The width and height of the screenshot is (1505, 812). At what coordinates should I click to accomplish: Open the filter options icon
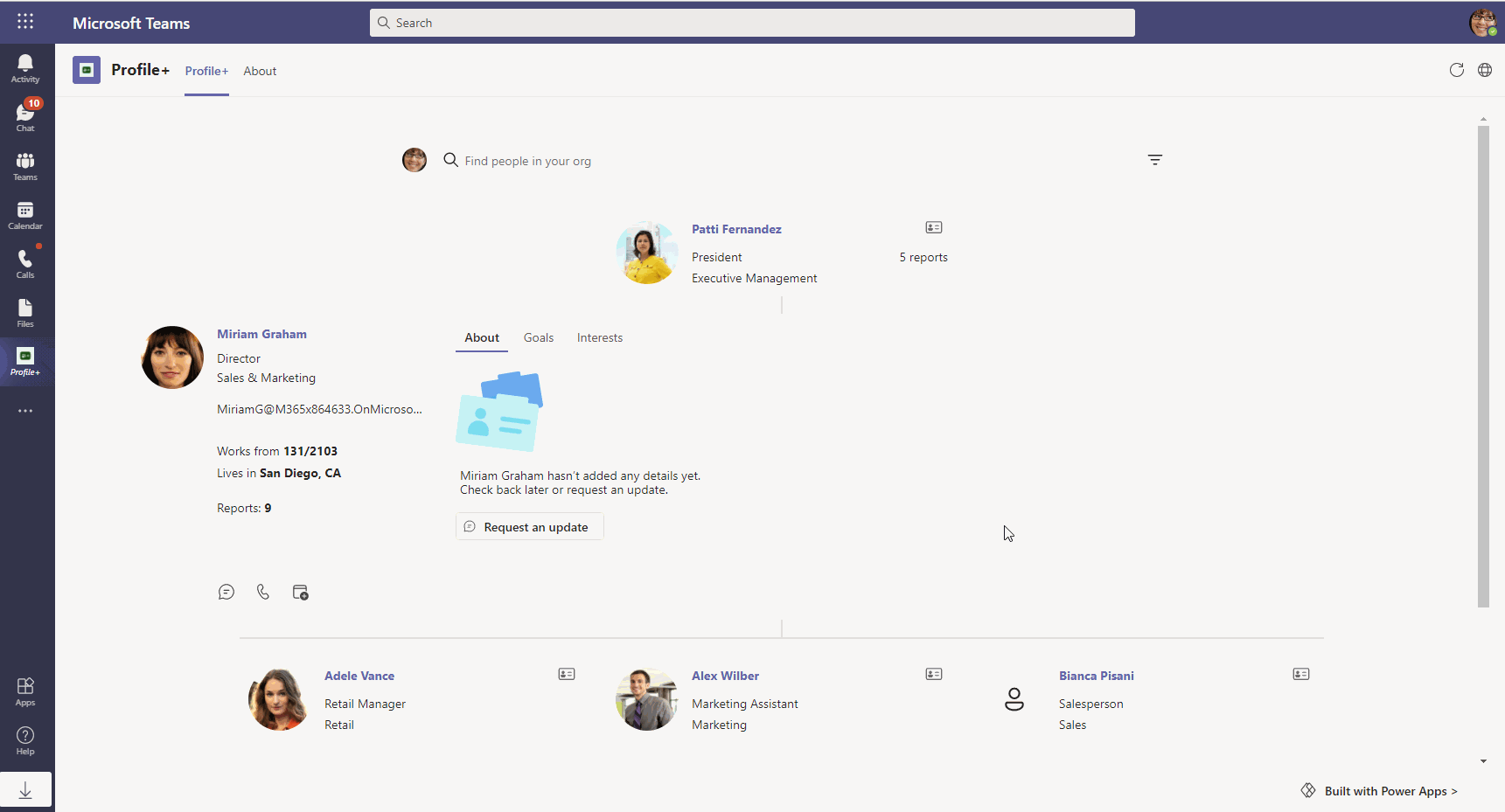pyautogui.click(x=1154, y=160)
